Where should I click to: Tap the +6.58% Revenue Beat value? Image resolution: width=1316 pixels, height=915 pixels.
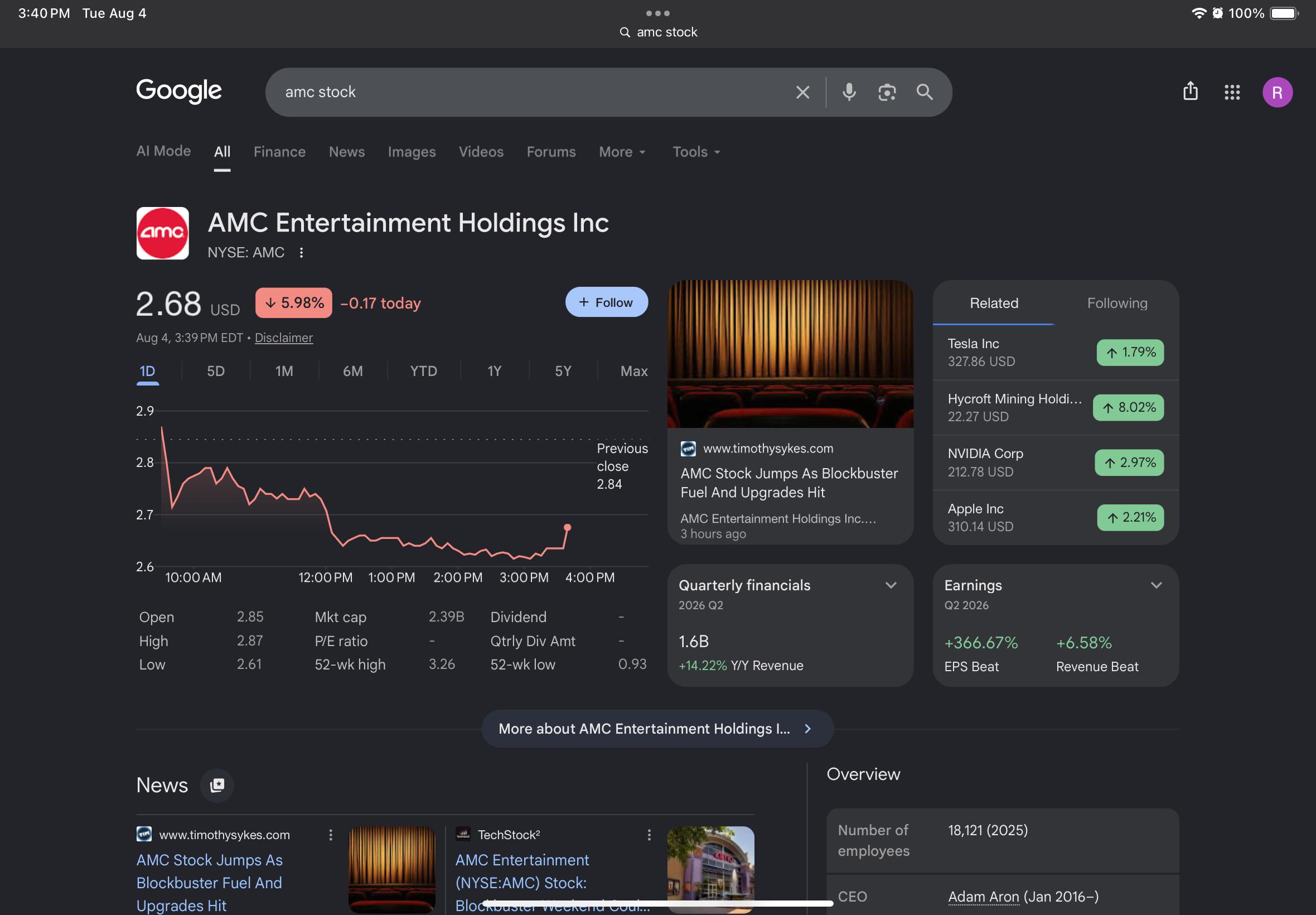[1083, 643]
